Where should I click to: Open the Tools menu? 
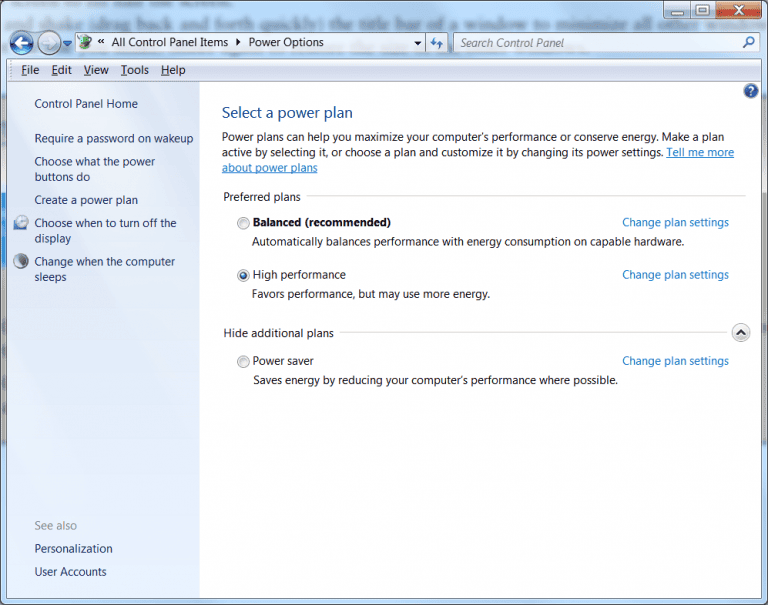pos(135,70)
